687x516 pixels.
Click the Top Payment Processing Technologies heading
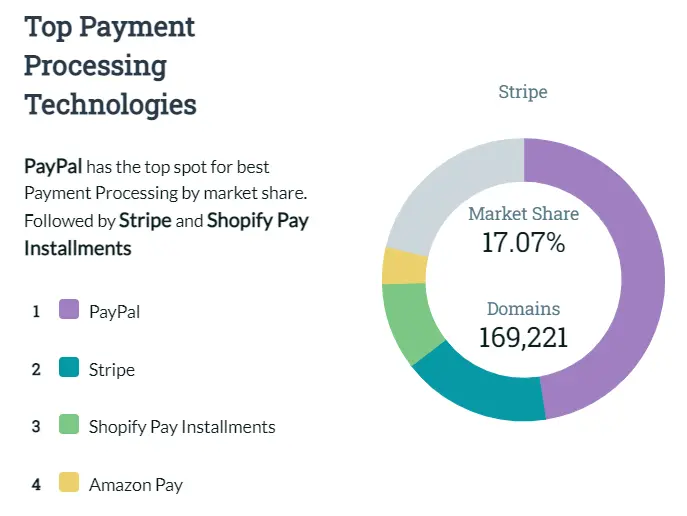click(110, 65)
